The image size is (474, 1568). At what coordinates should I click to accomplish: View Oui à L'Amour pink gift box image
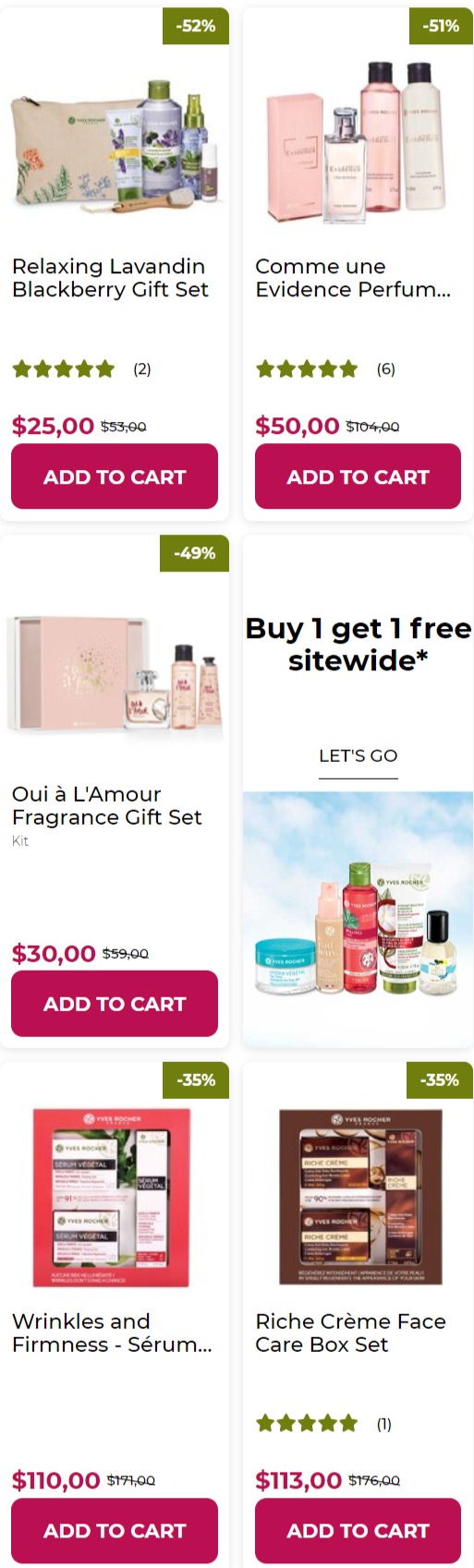pos(115,676)
